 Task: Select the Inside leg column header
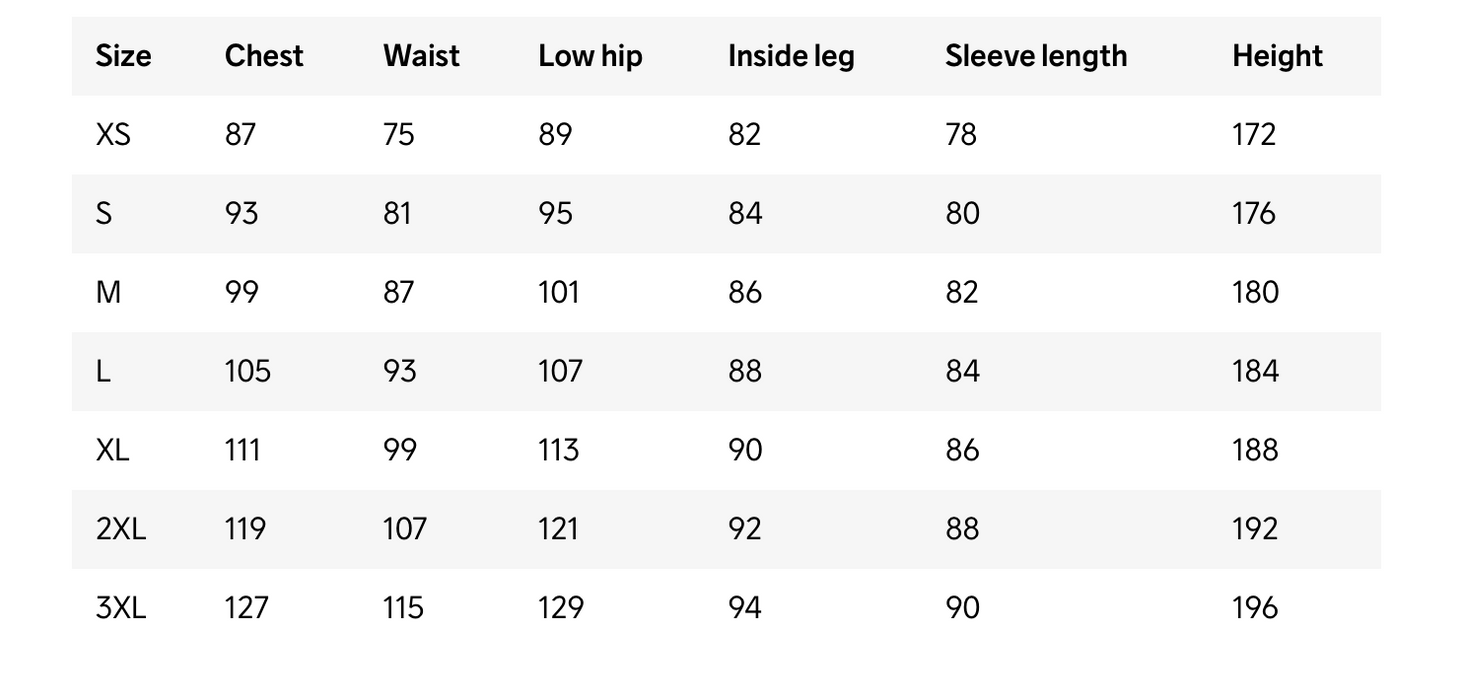click(x=791, y=56)
